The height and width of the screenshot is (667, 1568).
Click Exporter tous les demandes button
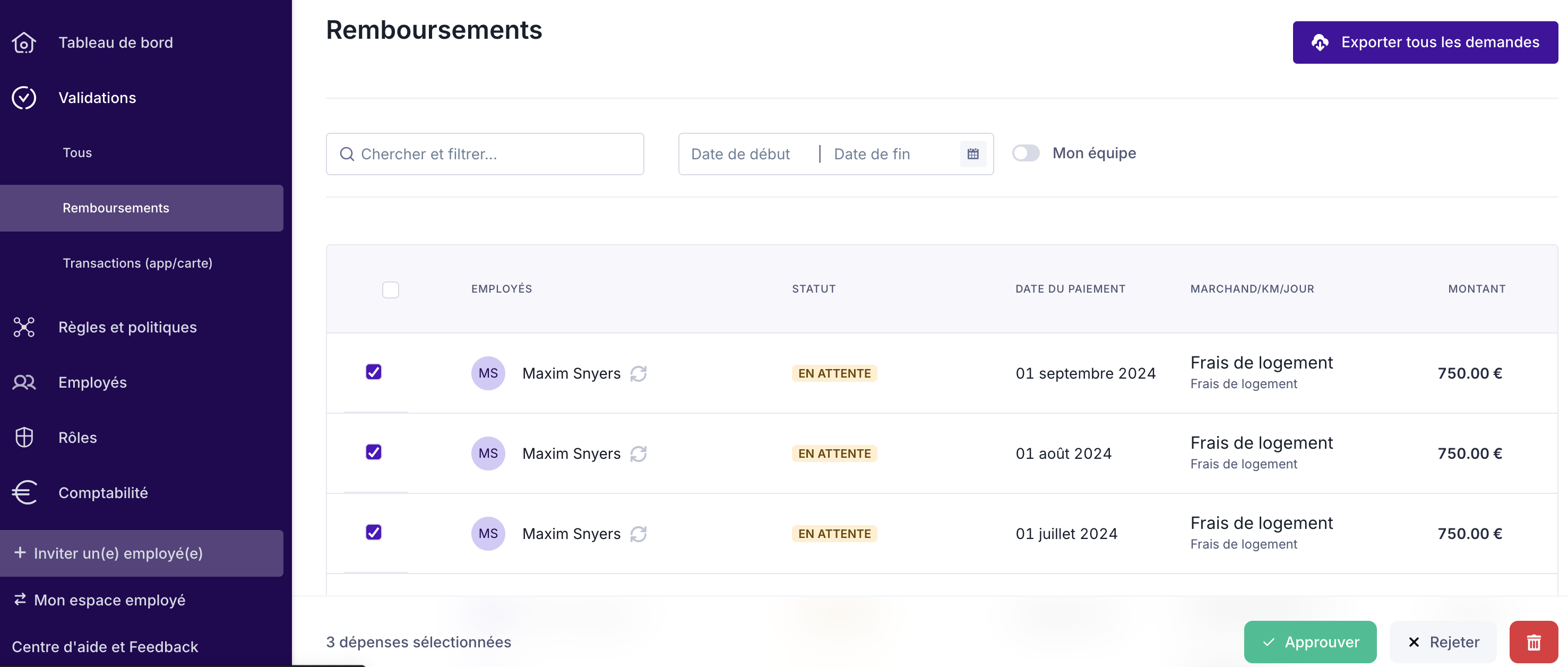click(x=1424, y=42)
